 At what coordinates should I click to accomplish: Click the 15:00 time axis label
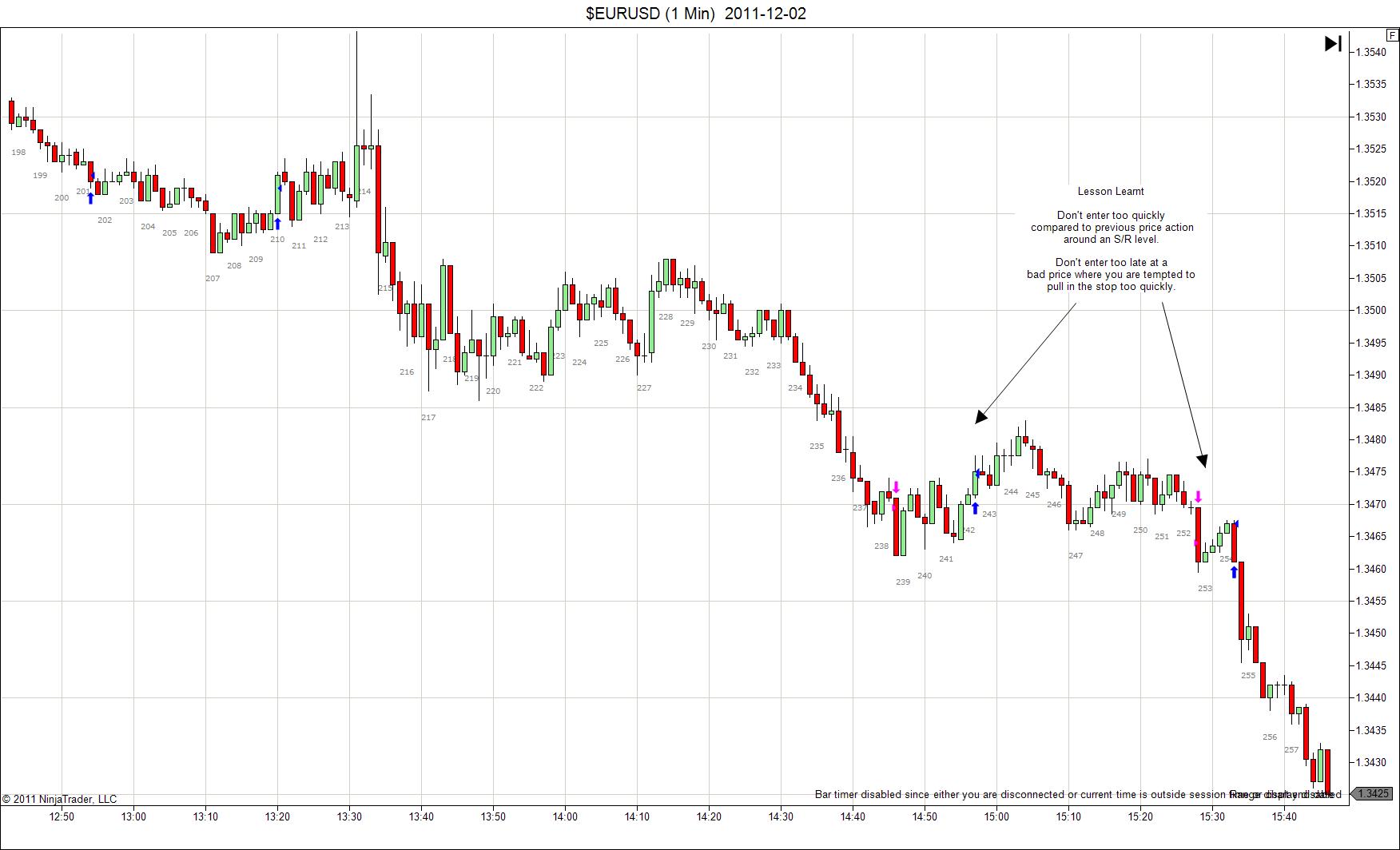pyautogui.click(x=996, y=816)
